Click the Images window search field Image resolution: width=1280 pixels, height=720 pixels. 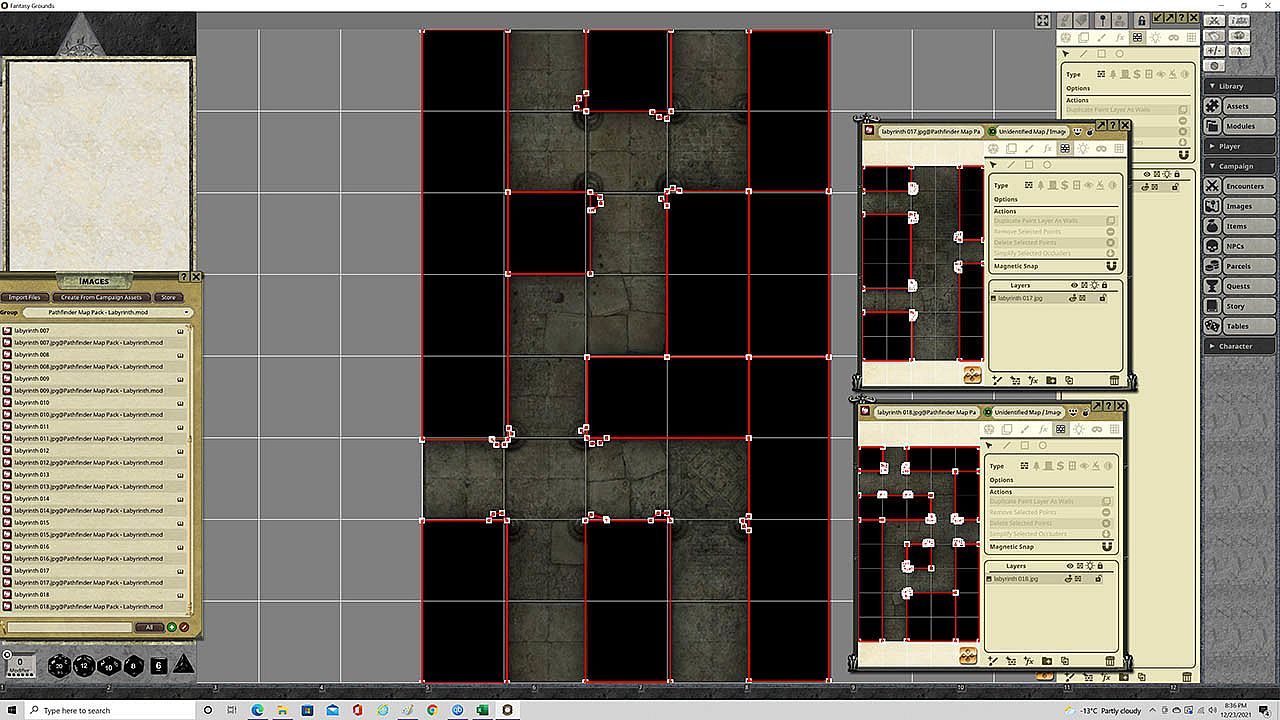[70, 627]
